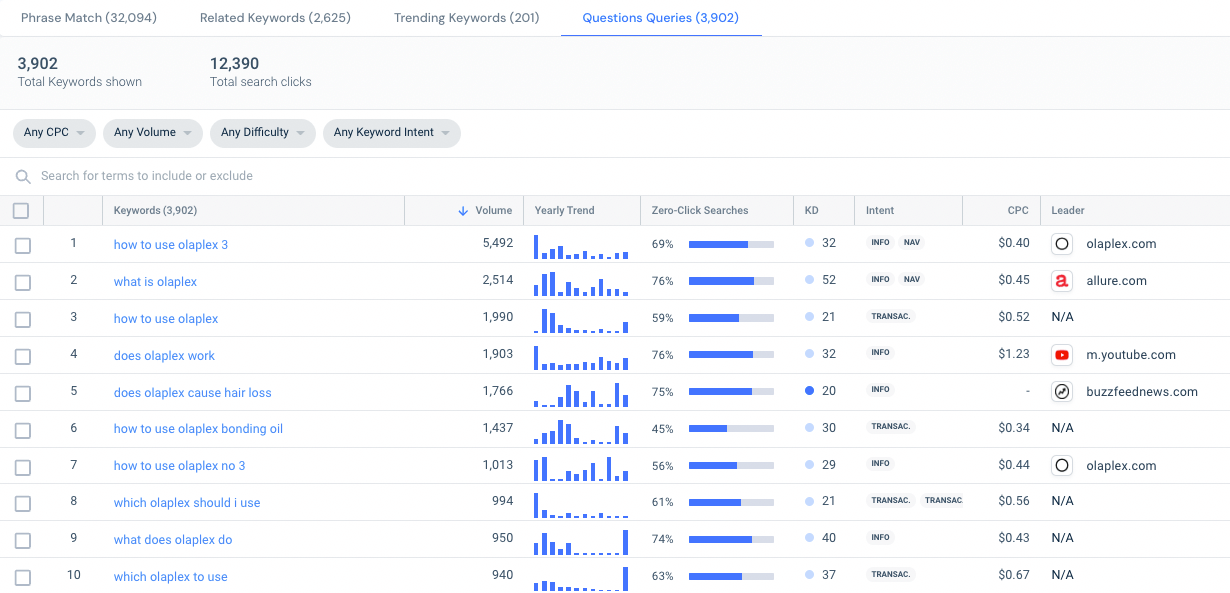Click zero-click bar for 'how to use olaplex bonding oil'
Screen dimensions: 1230x593
click(731, 428)
